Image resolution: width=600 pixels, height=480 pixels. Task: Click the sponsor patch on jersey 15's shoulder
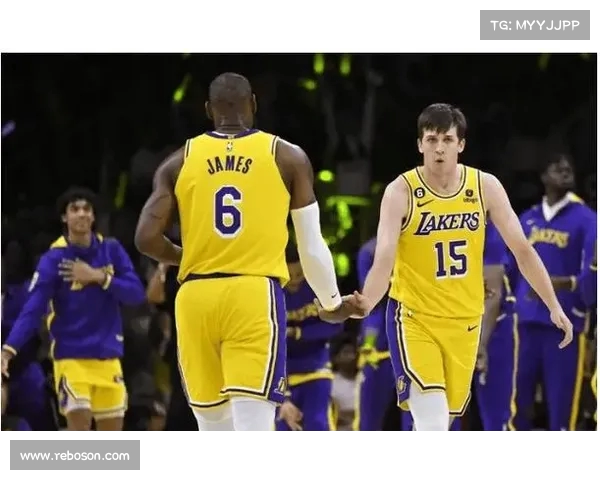coord(469,197)
